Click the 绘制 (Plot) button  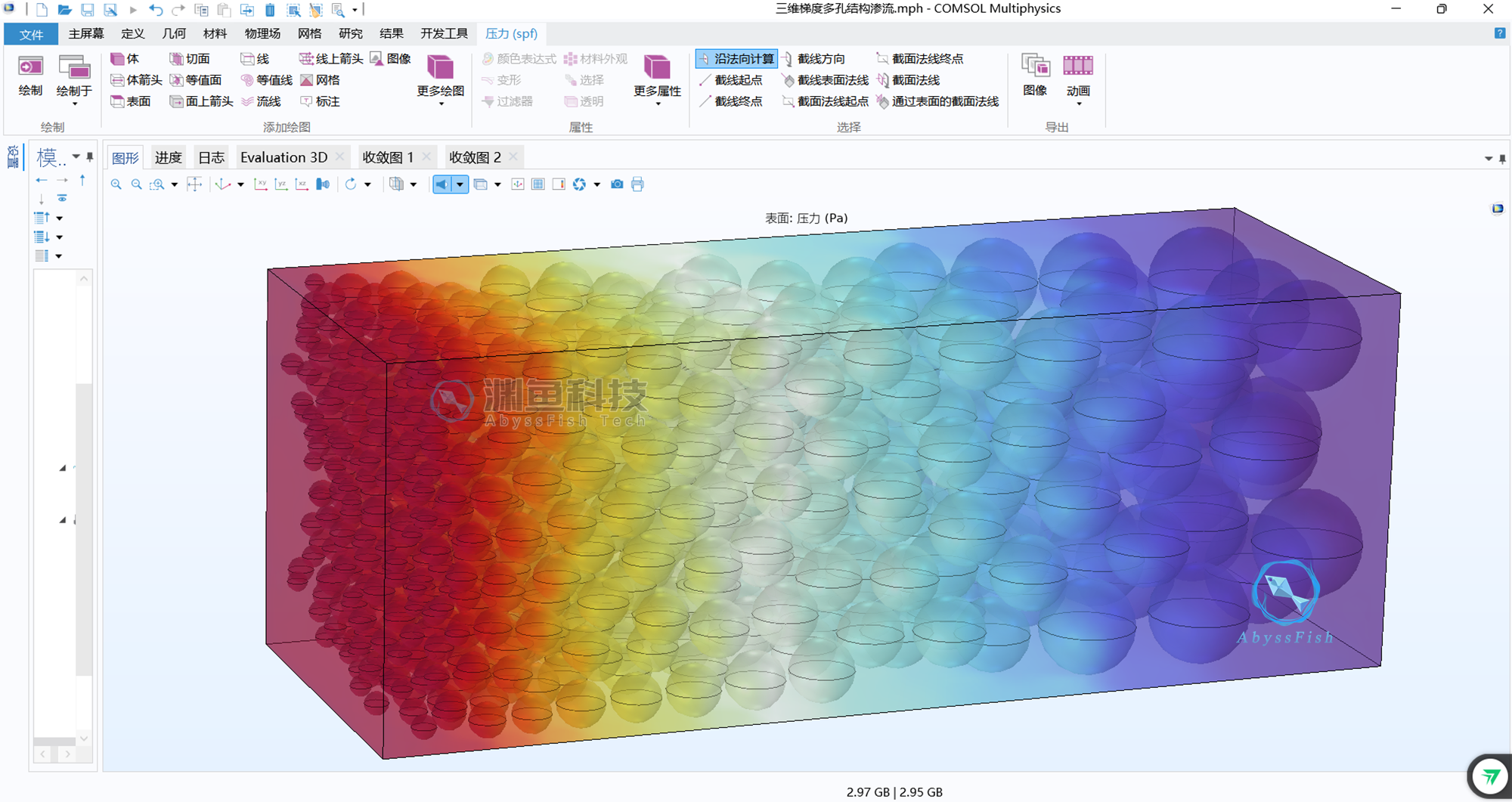(x=30, y=76)
